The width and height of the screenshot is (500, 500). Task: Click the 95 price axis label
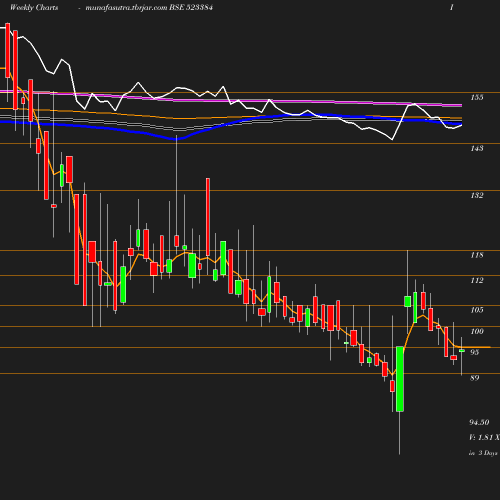pyautogui.click(x=474, y=352)
